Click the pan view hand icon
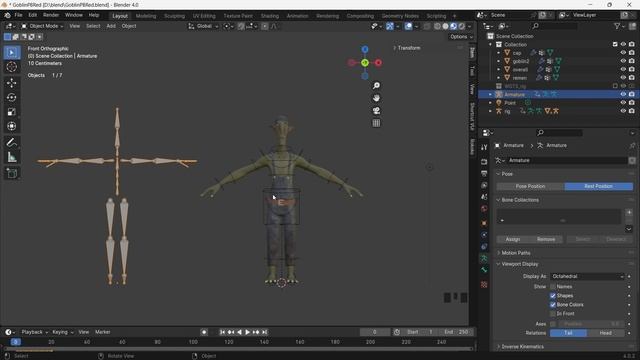 pos(376,98)
